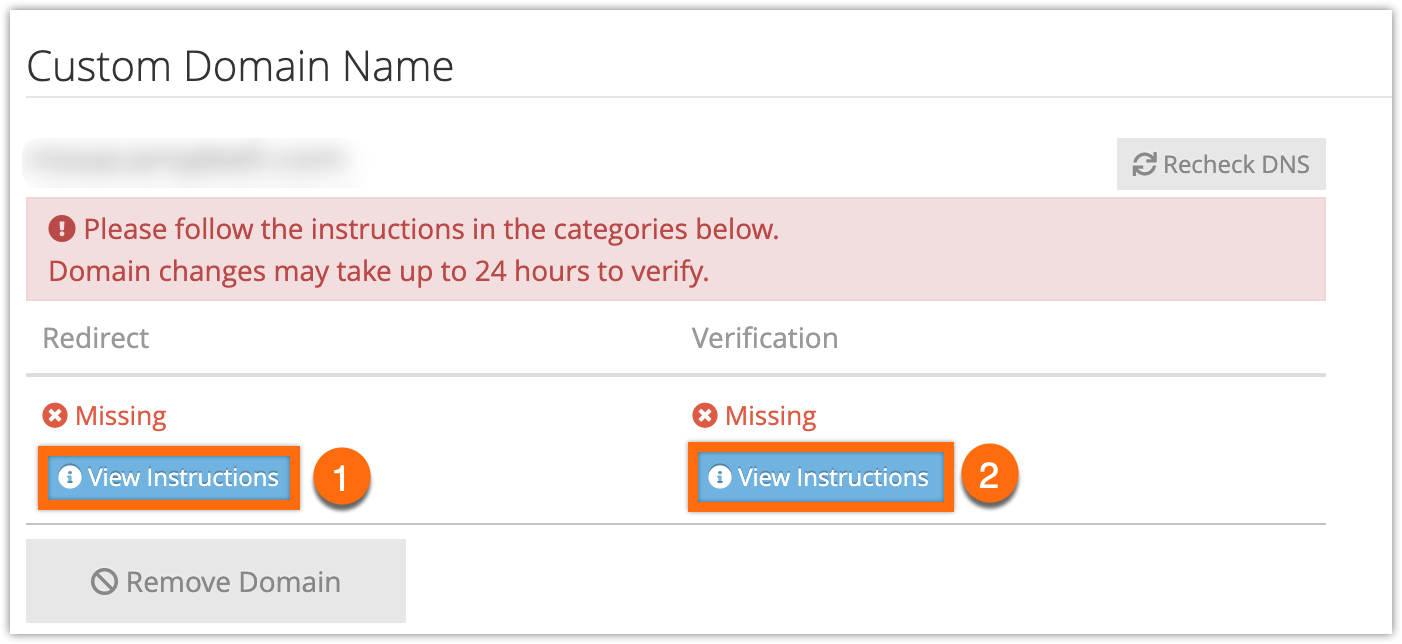Click the ban icon in Remove Domain

104,582
